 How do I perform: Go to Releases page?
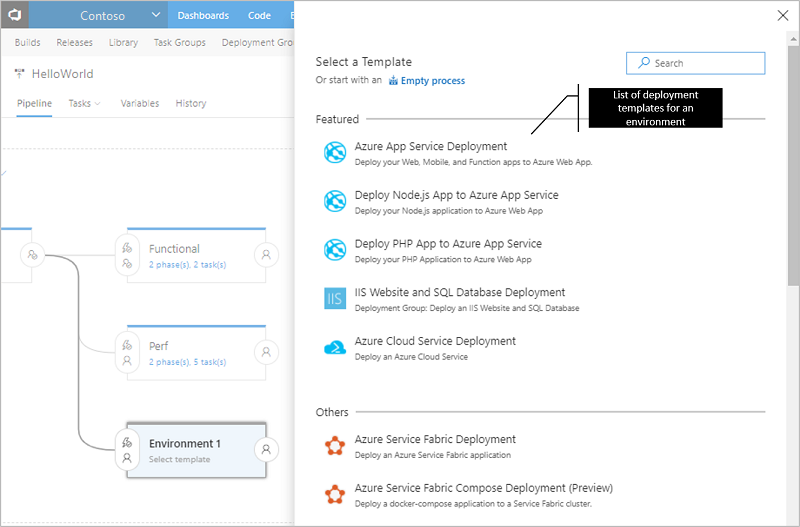[x=74, y=42]
